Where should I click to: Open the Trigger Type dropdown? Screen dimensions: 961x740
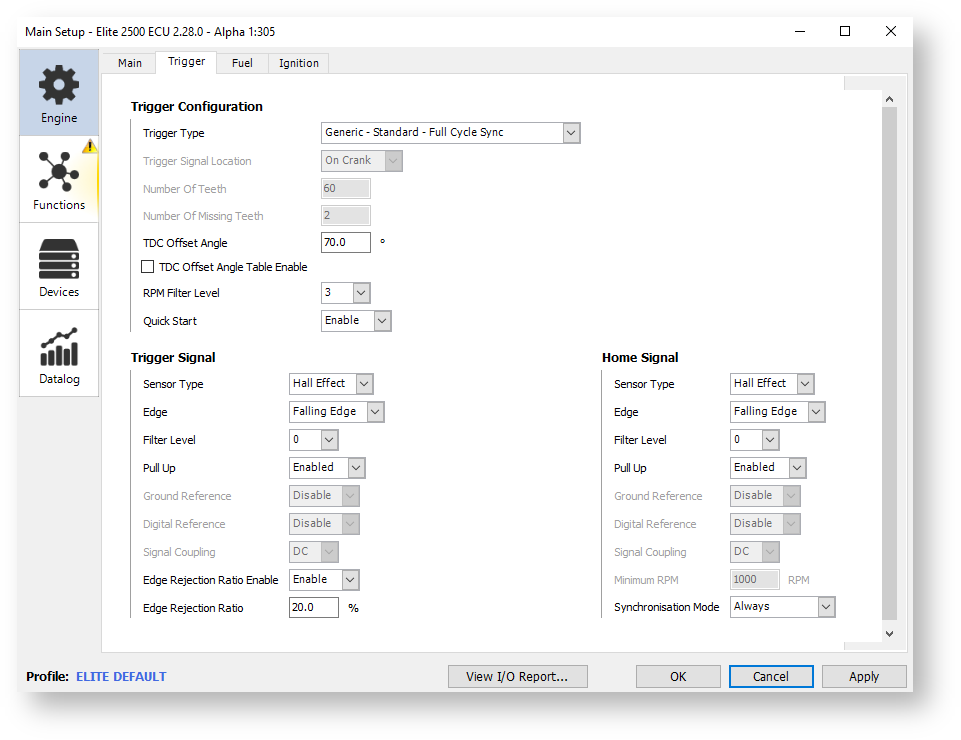[x=450, y=132]
